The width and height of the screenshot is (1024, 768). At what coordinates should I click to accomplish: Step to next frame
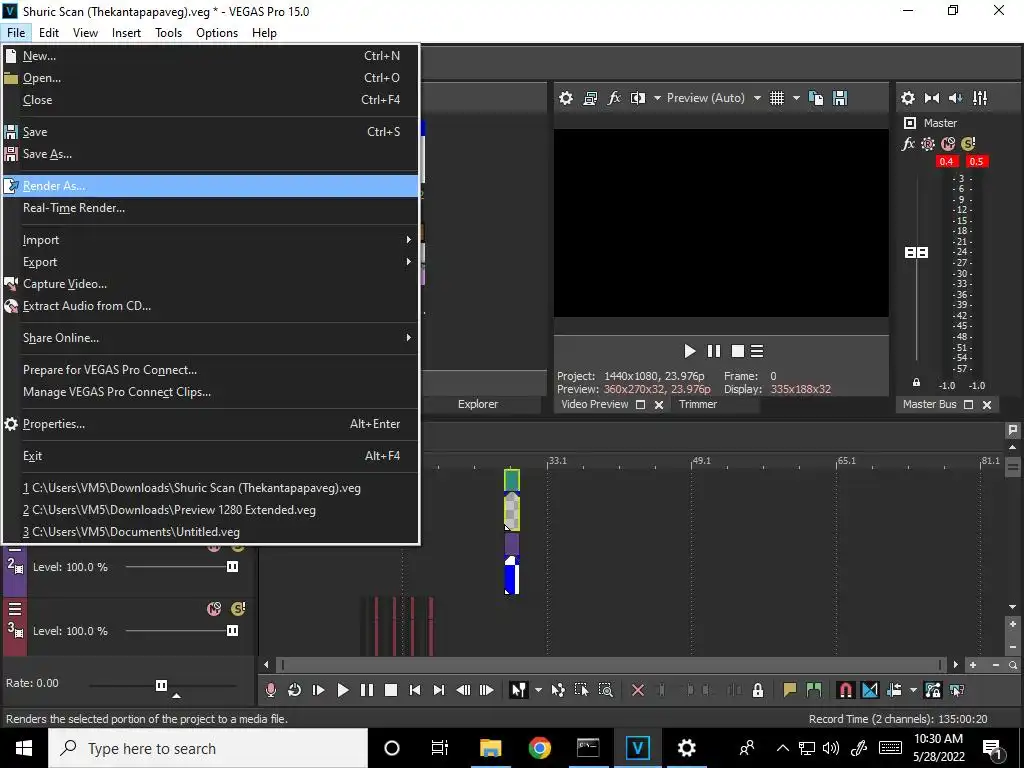coord(487,690)
